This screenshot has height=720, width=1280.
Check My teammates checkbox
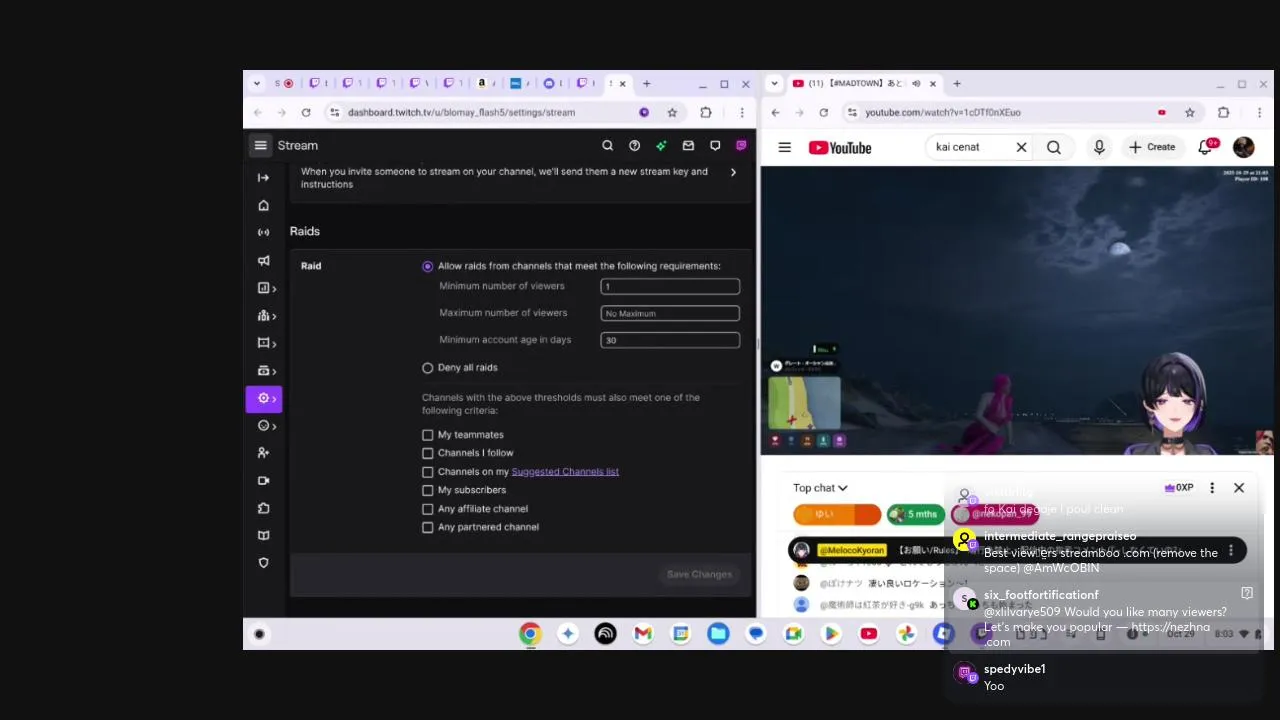click(x=428, y=435)
